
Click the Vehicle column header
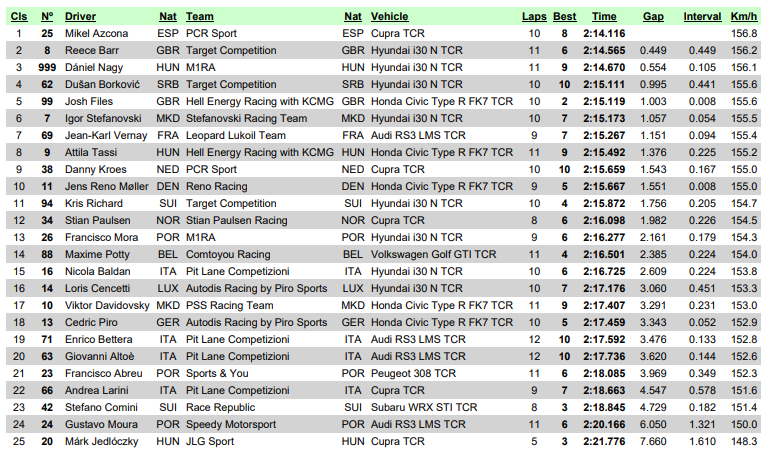pos(389,16)
